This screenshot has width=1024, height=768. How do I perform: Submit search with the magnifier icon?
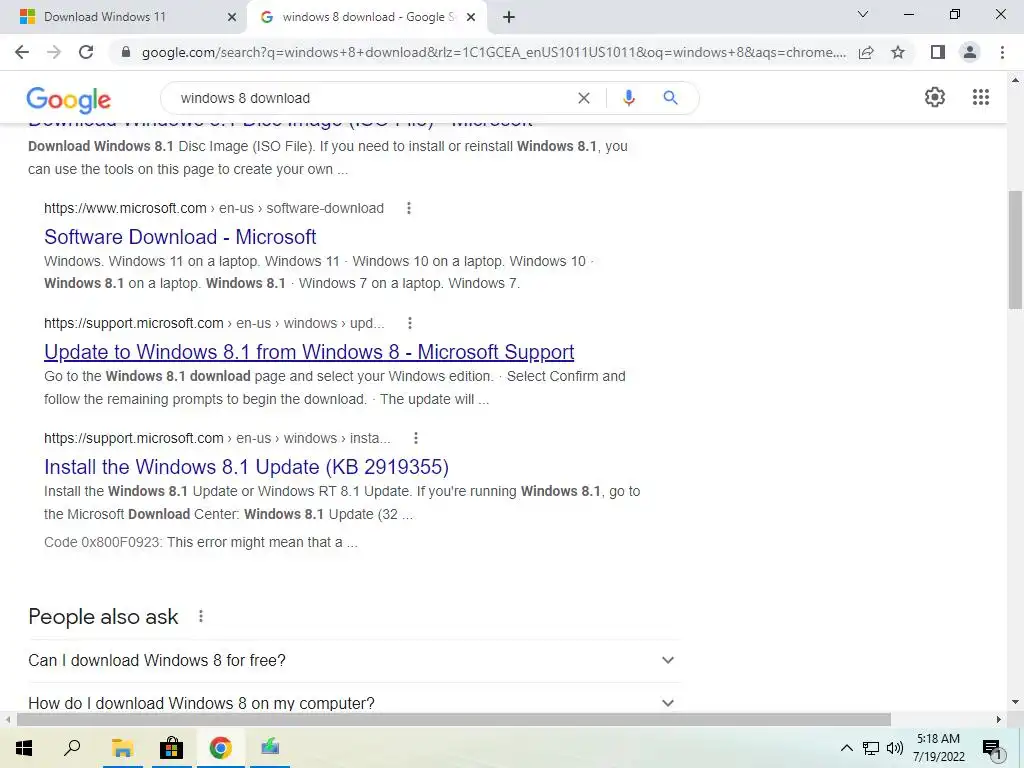(670, 98)
